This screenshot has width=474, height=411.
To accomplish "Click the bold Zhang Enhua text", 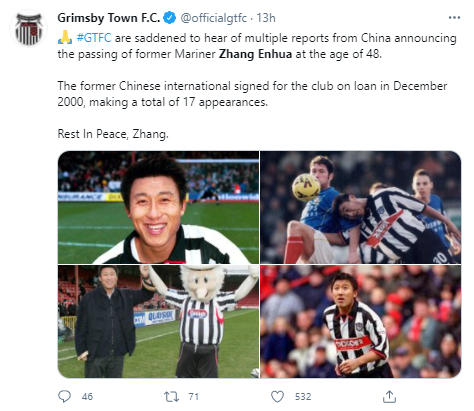I will click(x=255, y=54).
